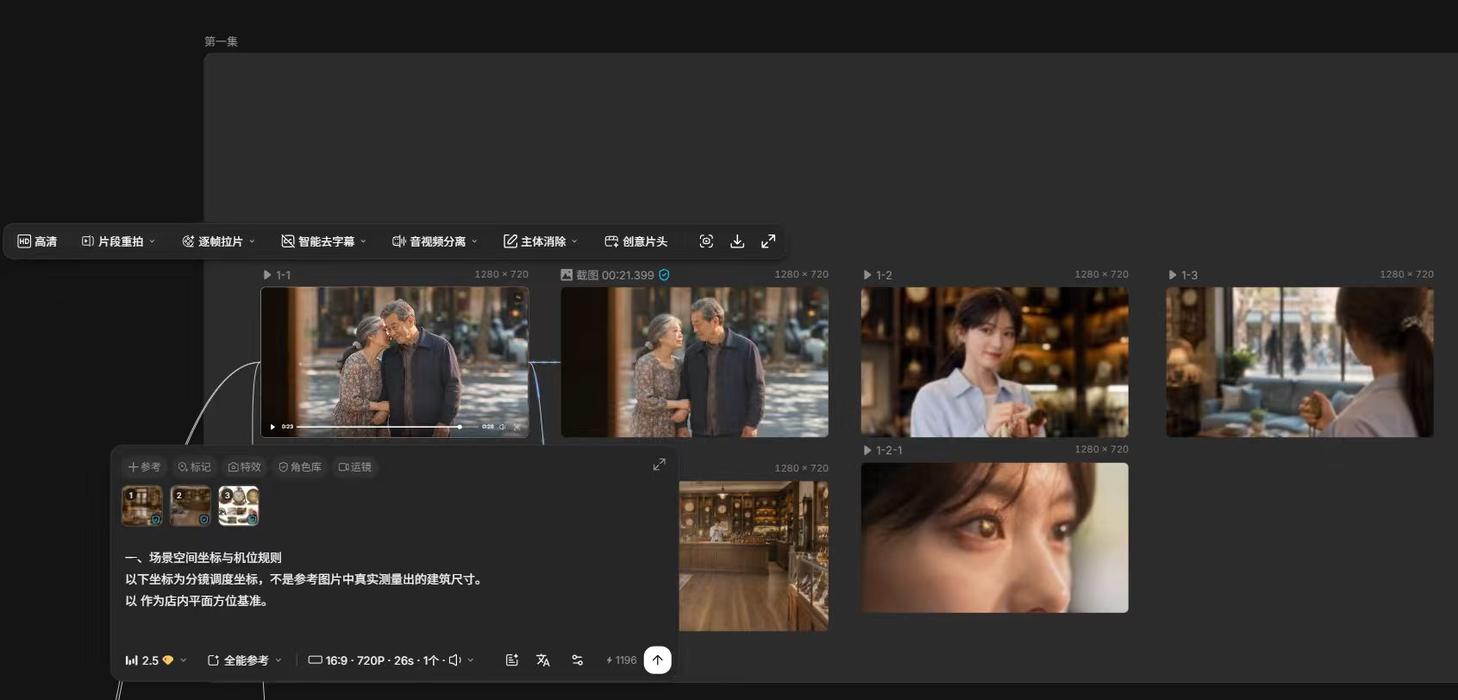The width and height of the screenshot is (1458, 700).
Task: Click 1280 × 720 label above 1-3
Action: point(1406,274)
